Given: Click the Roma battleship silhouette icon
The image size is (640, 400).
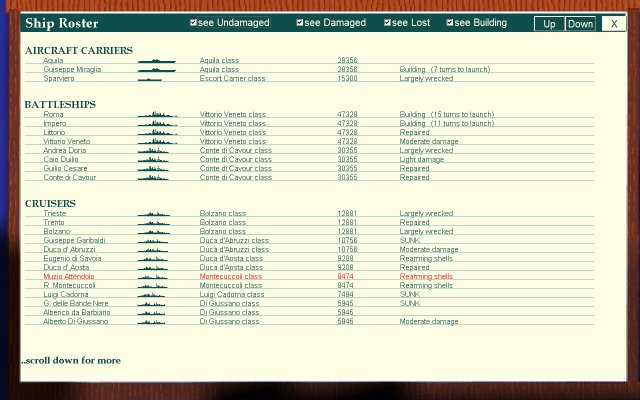Looking at the screenshot, I should (156, 115).
